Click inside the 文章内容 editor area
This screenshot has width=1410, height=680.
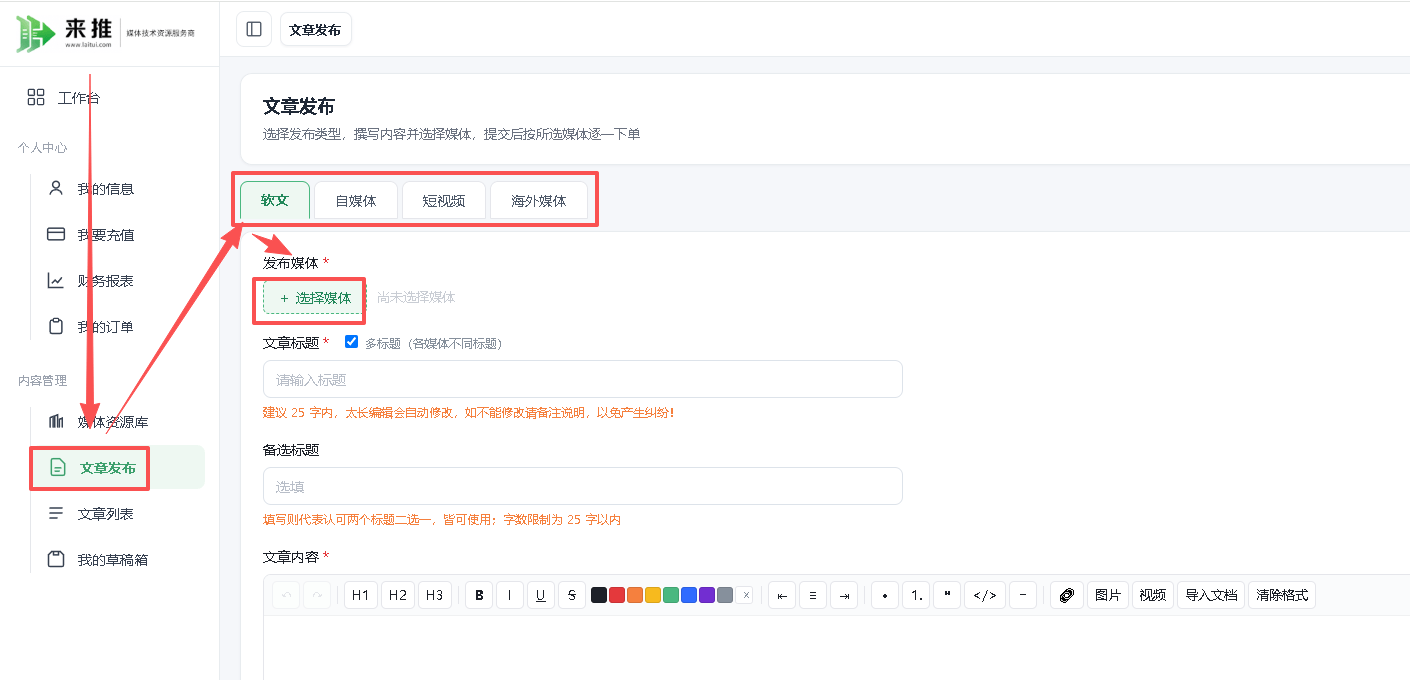tap(836, 647)
